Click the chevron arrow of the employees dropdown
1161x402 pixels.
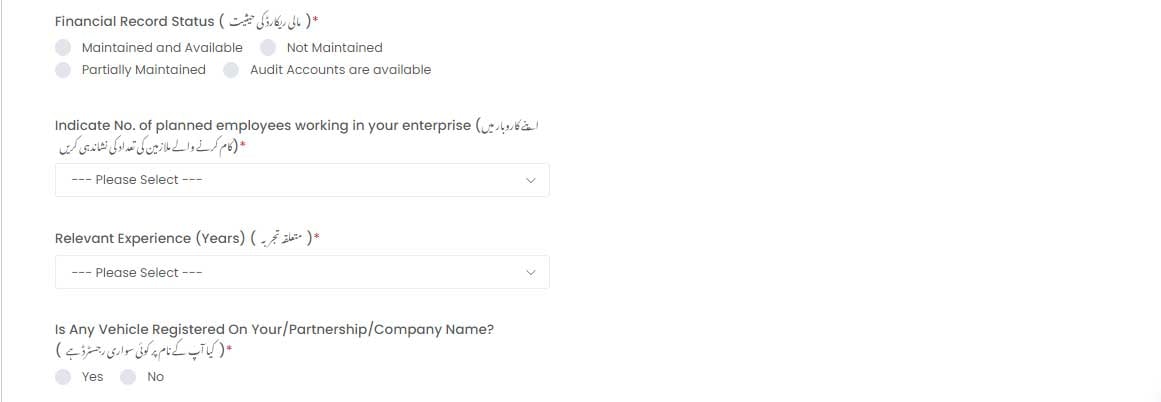(530, 180)
